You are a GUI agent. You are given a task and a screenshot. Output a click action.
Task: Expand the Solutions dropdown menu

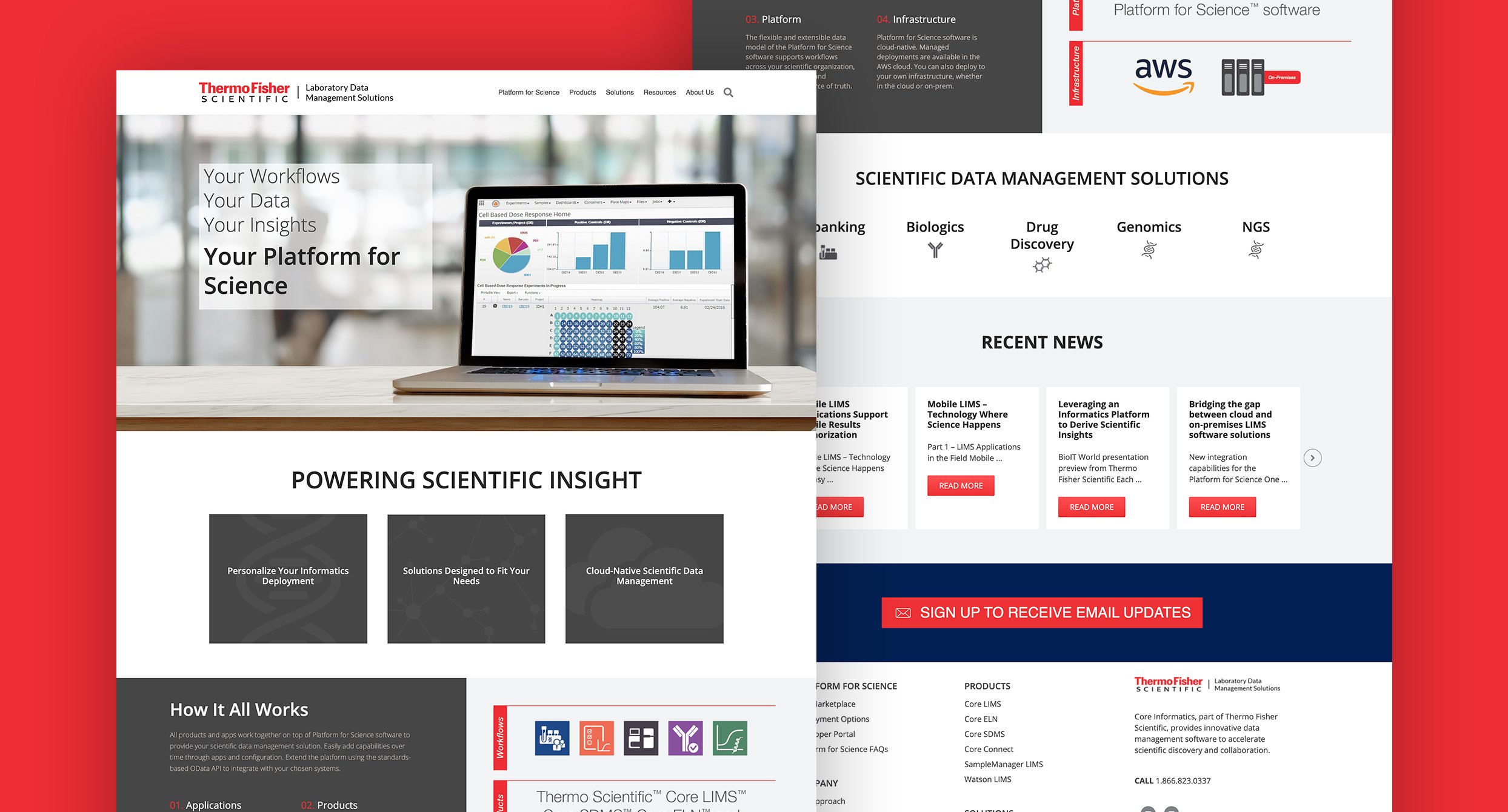618,92
